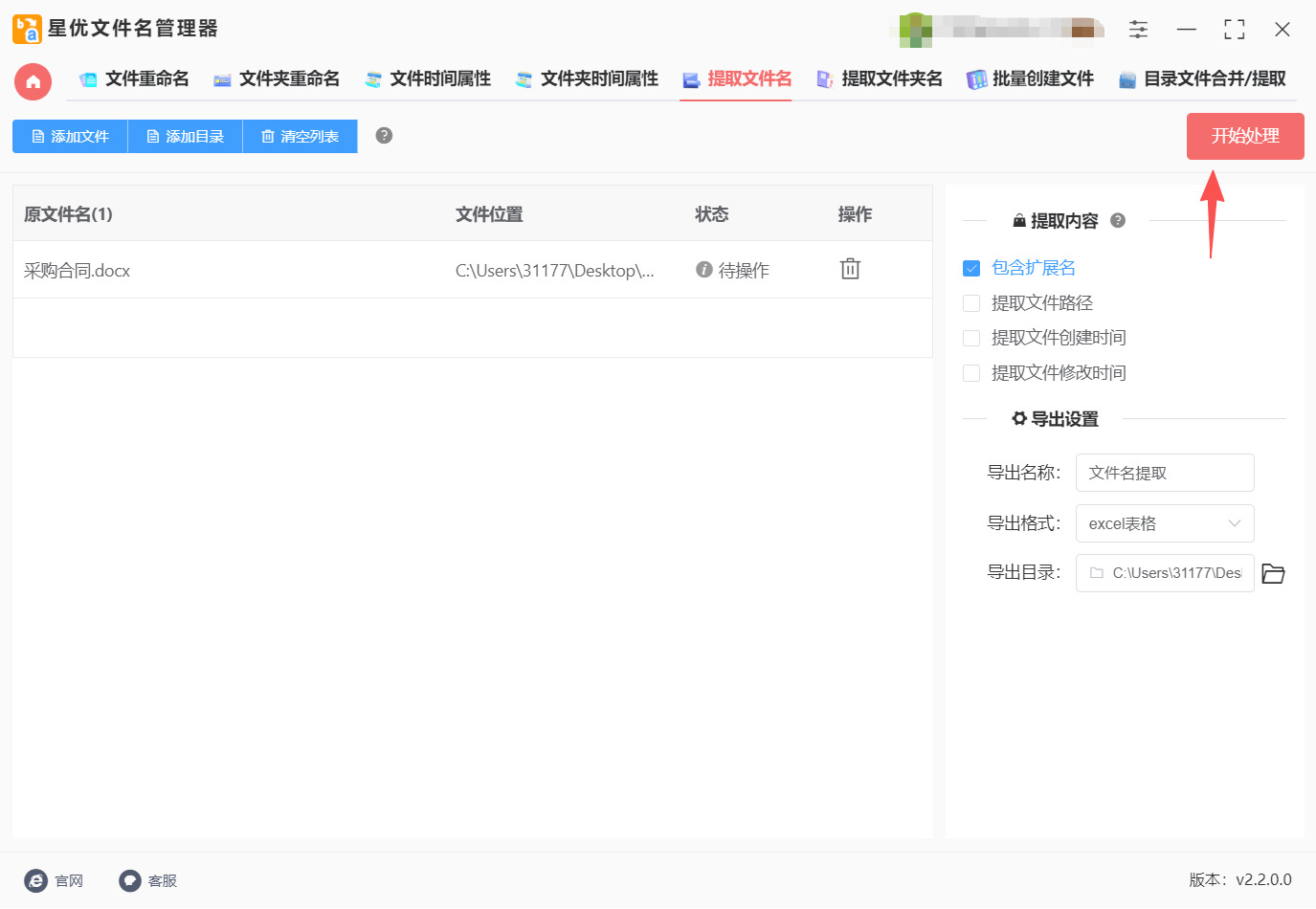Contact 客服 via the chat icon
The height and width of the screenshot is (909, 1316).
(x=130, y=880)
